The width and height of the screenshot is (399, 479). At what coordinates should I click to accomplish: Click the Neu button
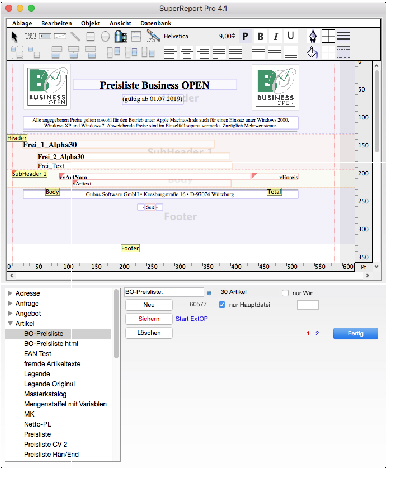click(x=149, y=305)
